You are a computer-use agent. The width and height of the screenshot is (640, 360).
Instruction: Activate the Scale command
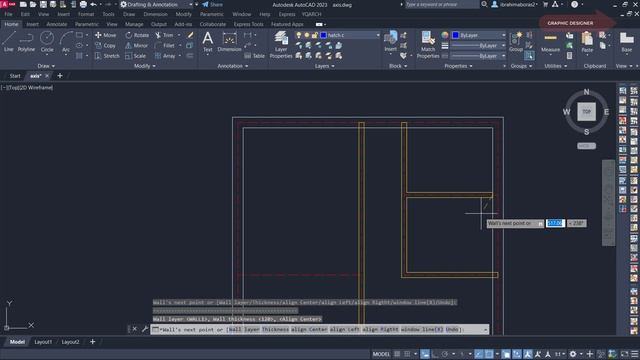136,56
